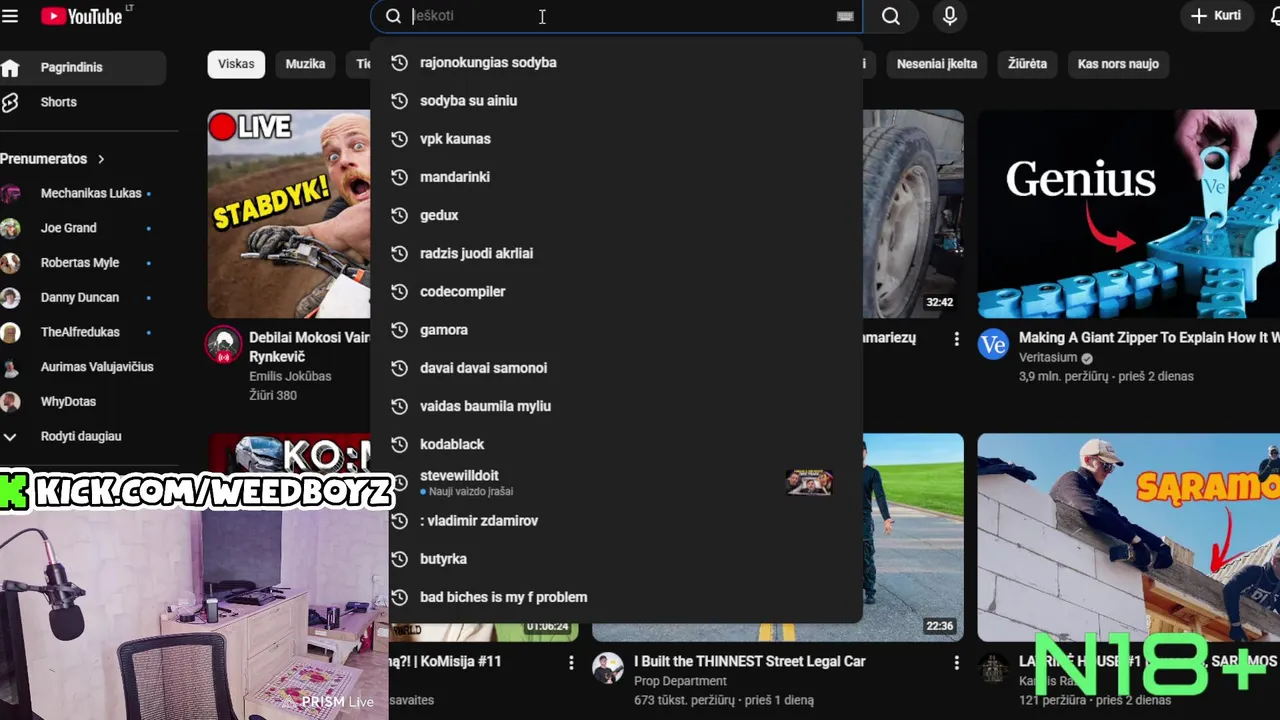This screenshot has height=720, width=1280.
Task: Open the SĄRAMOS construction video thumbnail
Action: click(1129, 537)
